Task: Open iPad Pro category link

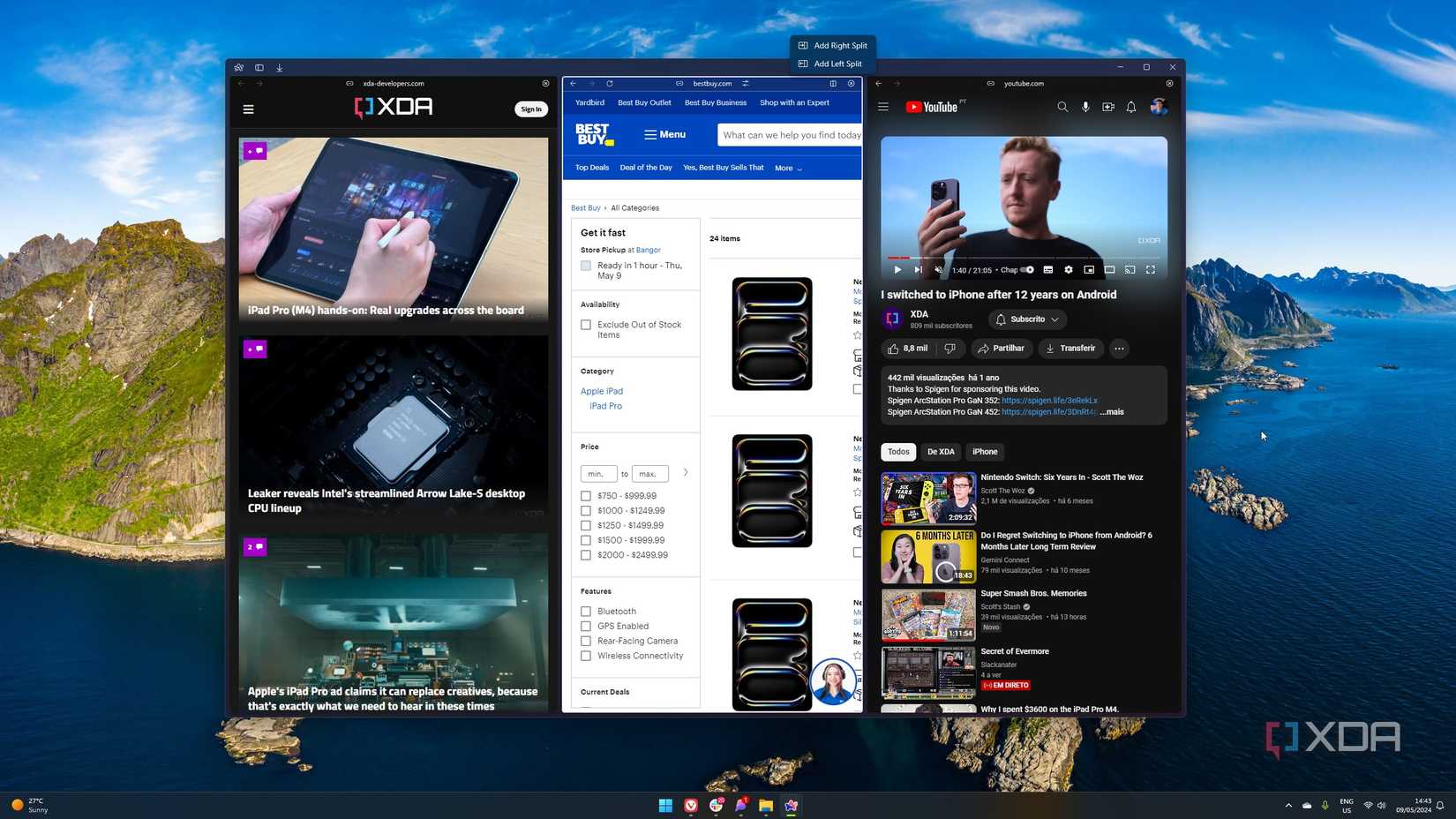Action: tap(605, 406)
